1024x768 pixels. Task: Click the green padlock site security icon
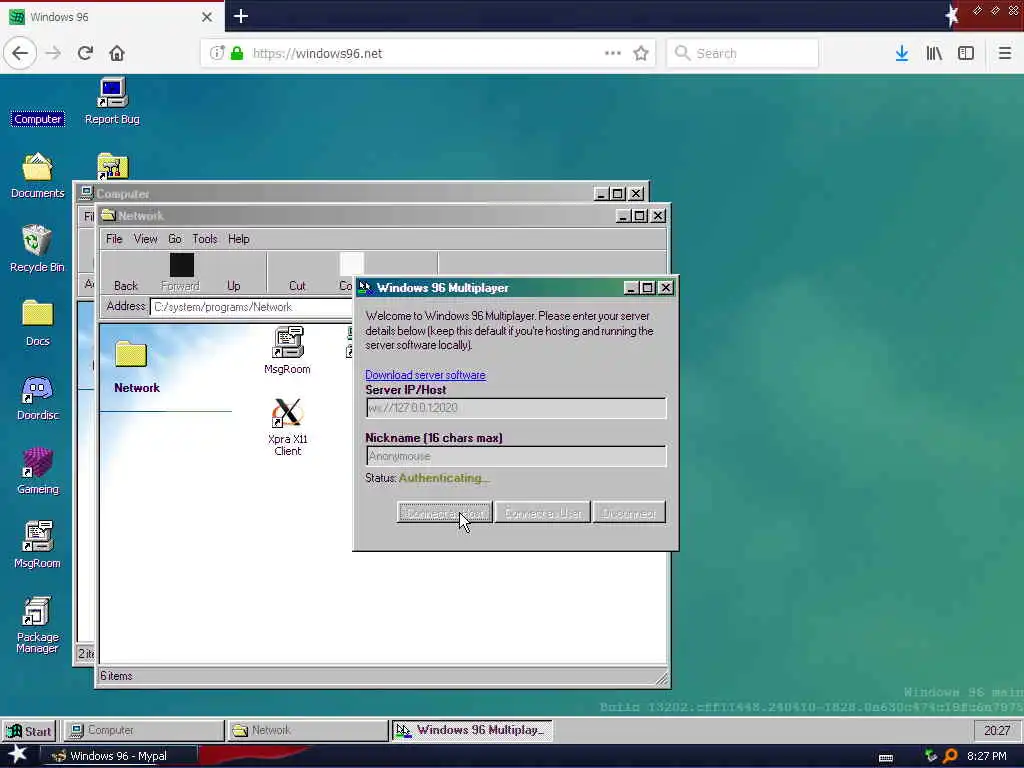pyautogui.click(x=238, y=54)
